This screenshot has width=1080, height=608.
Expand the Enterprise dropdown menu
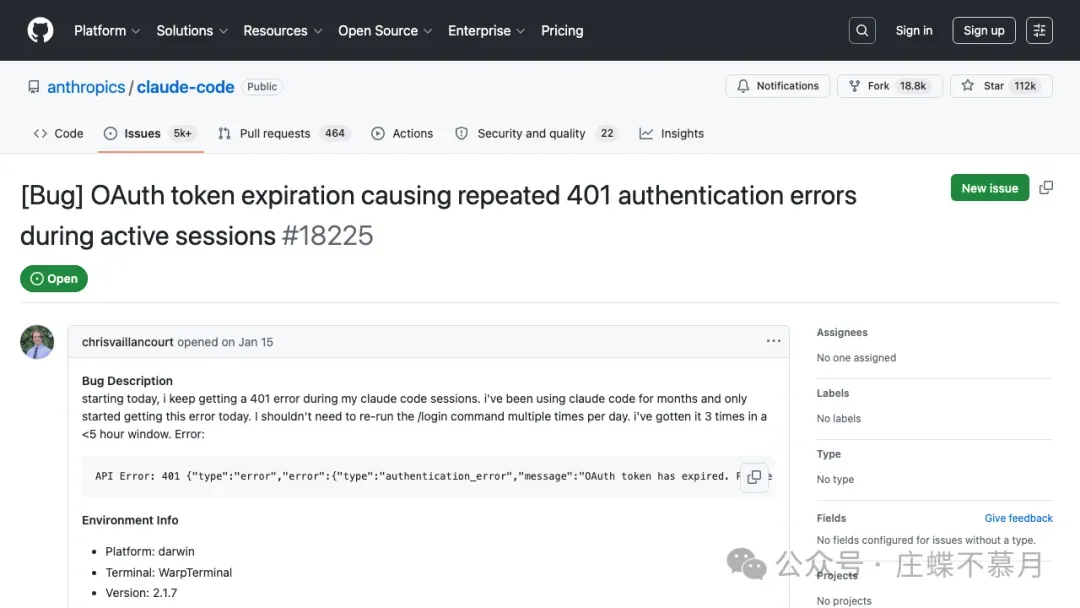coord(486,31)
